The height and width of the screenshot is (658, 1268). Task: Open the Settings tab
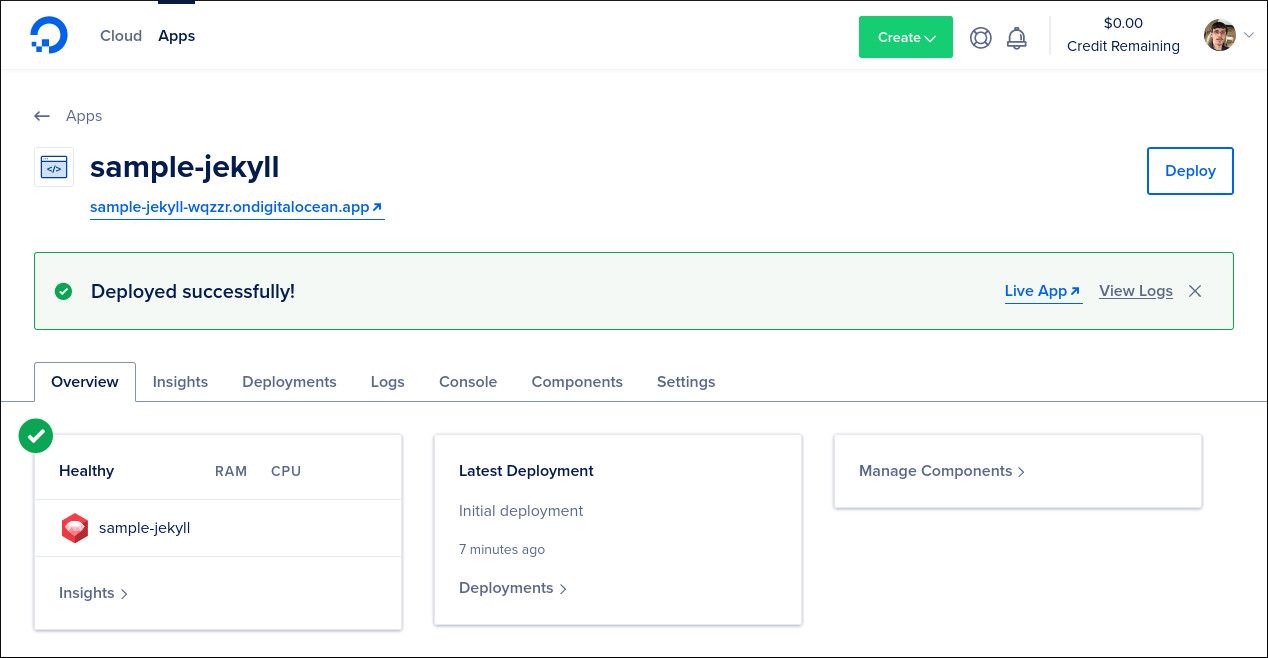[x=686, y=382]
